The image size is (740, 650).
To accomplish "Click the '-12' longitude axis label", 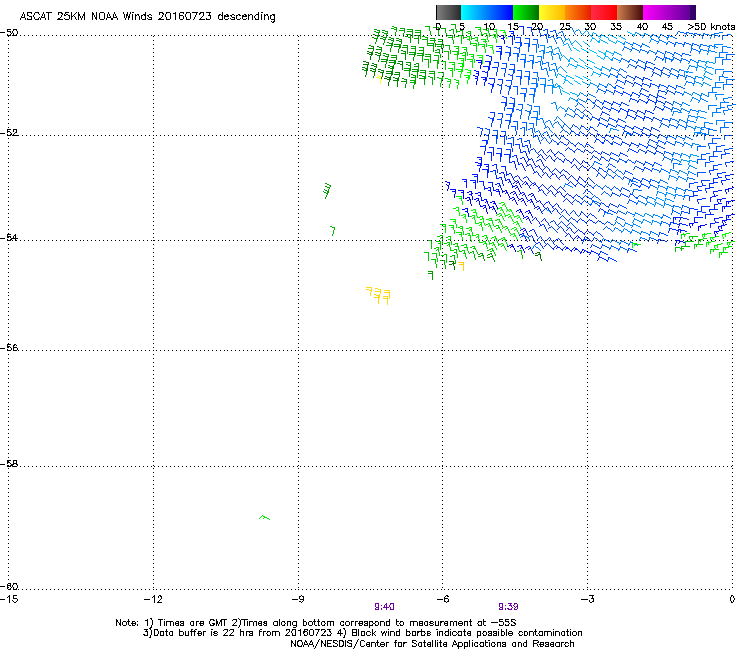I will click(153, 599).
